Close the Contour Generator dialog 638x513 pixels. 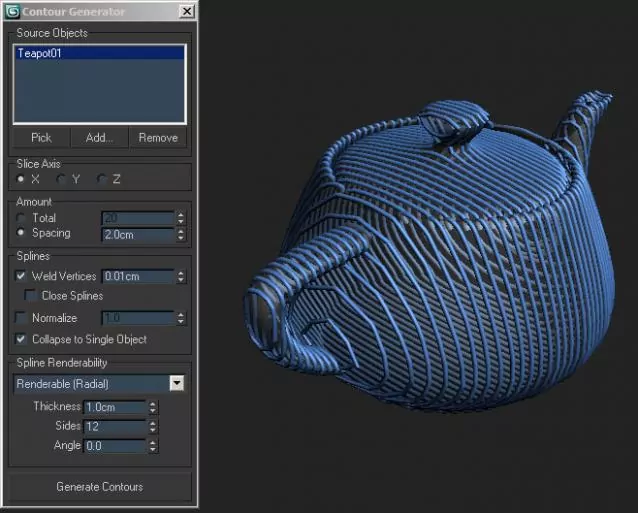(x=186, y=11)
